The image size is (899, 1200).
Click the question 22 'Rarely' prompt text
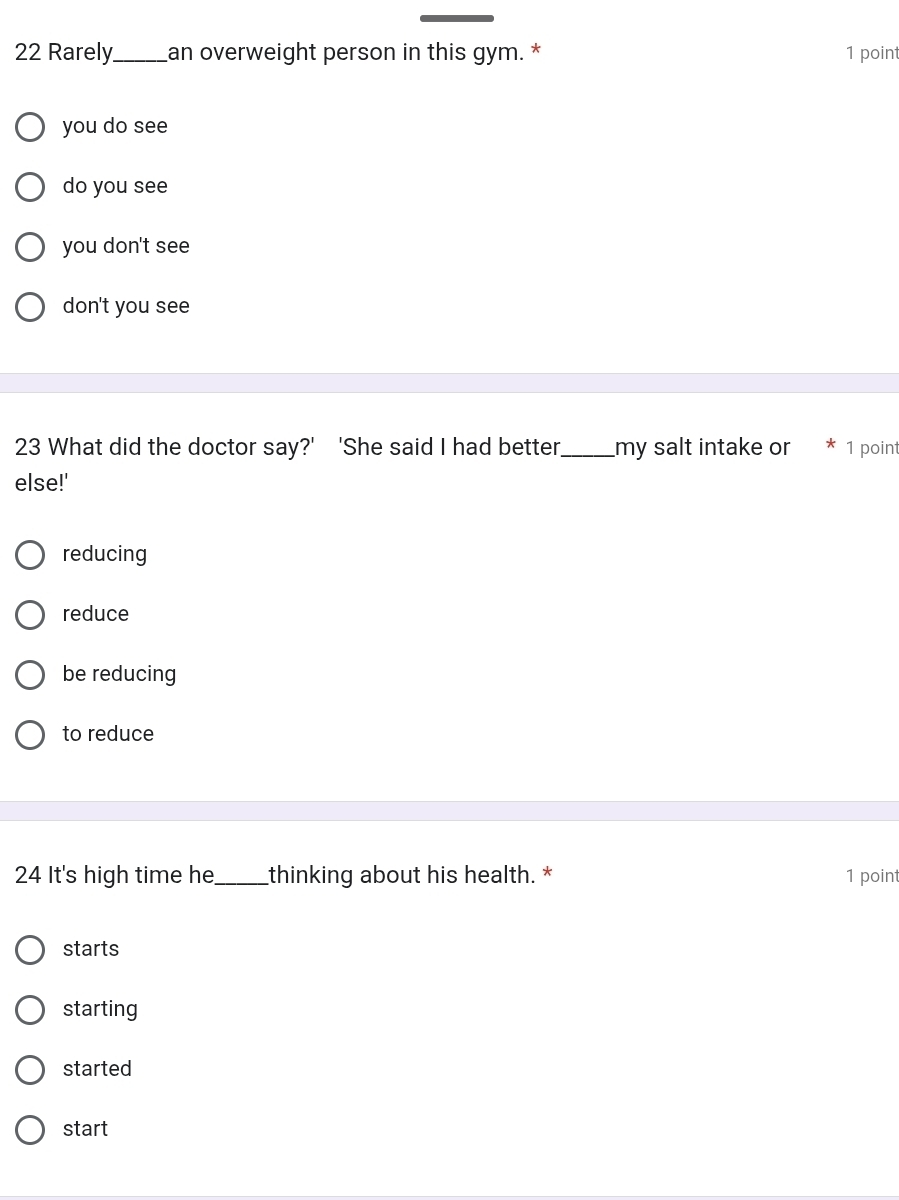pyautogui.click(x=270, y=53)
